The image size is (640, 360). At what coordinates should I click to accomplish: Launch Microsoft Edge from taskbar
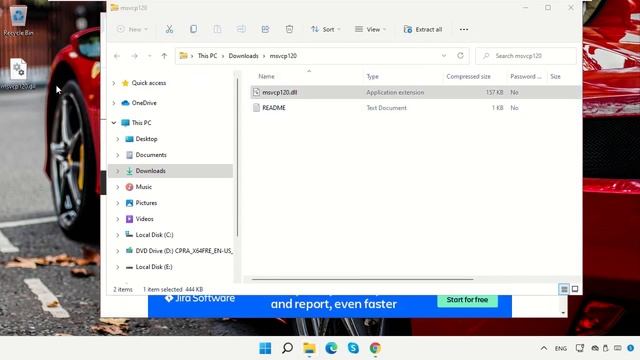pos(331,348)
